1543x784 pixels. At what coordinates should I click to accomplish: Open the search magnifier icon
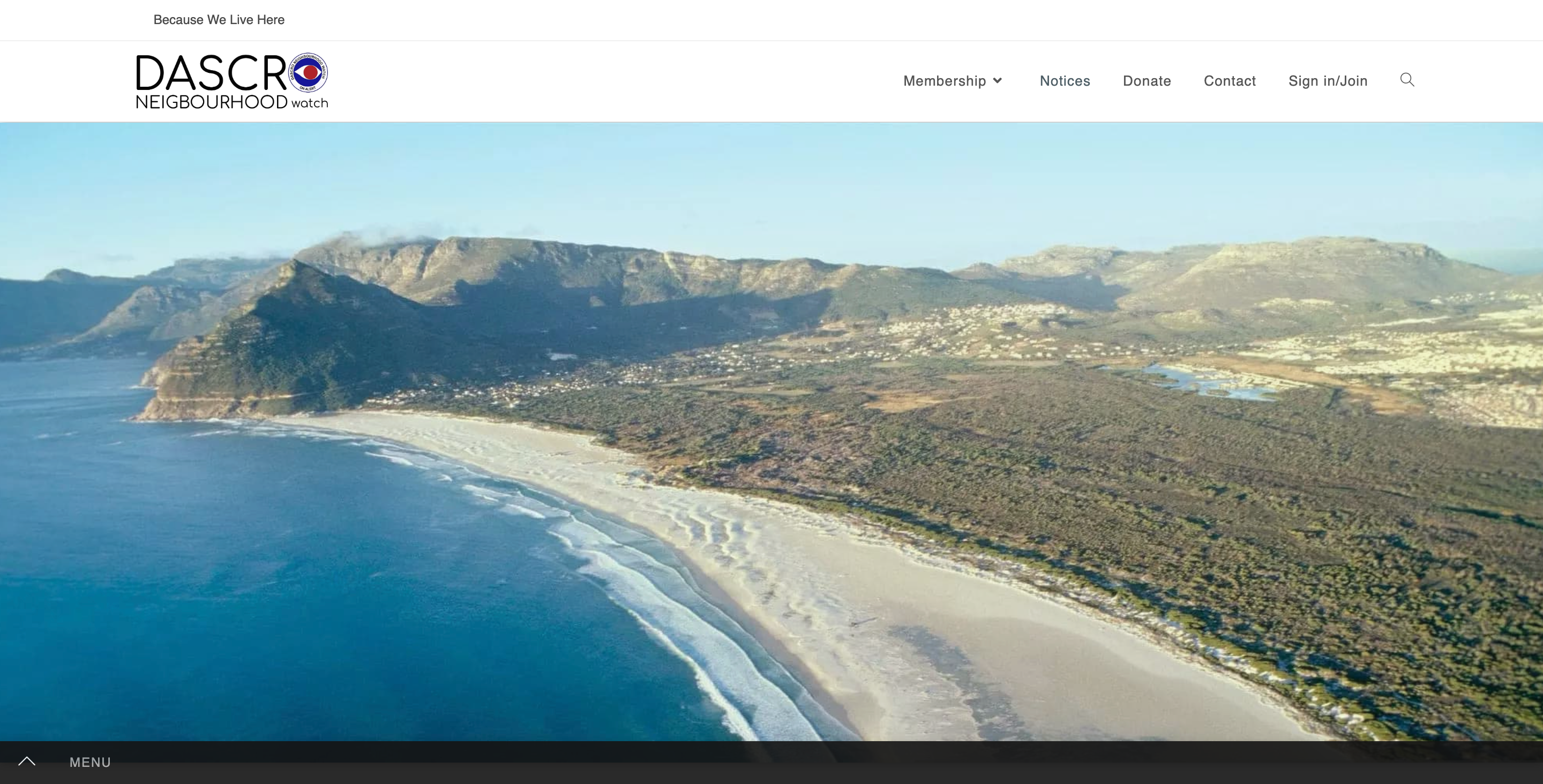pyautogui.click(x=1407, y=80)
